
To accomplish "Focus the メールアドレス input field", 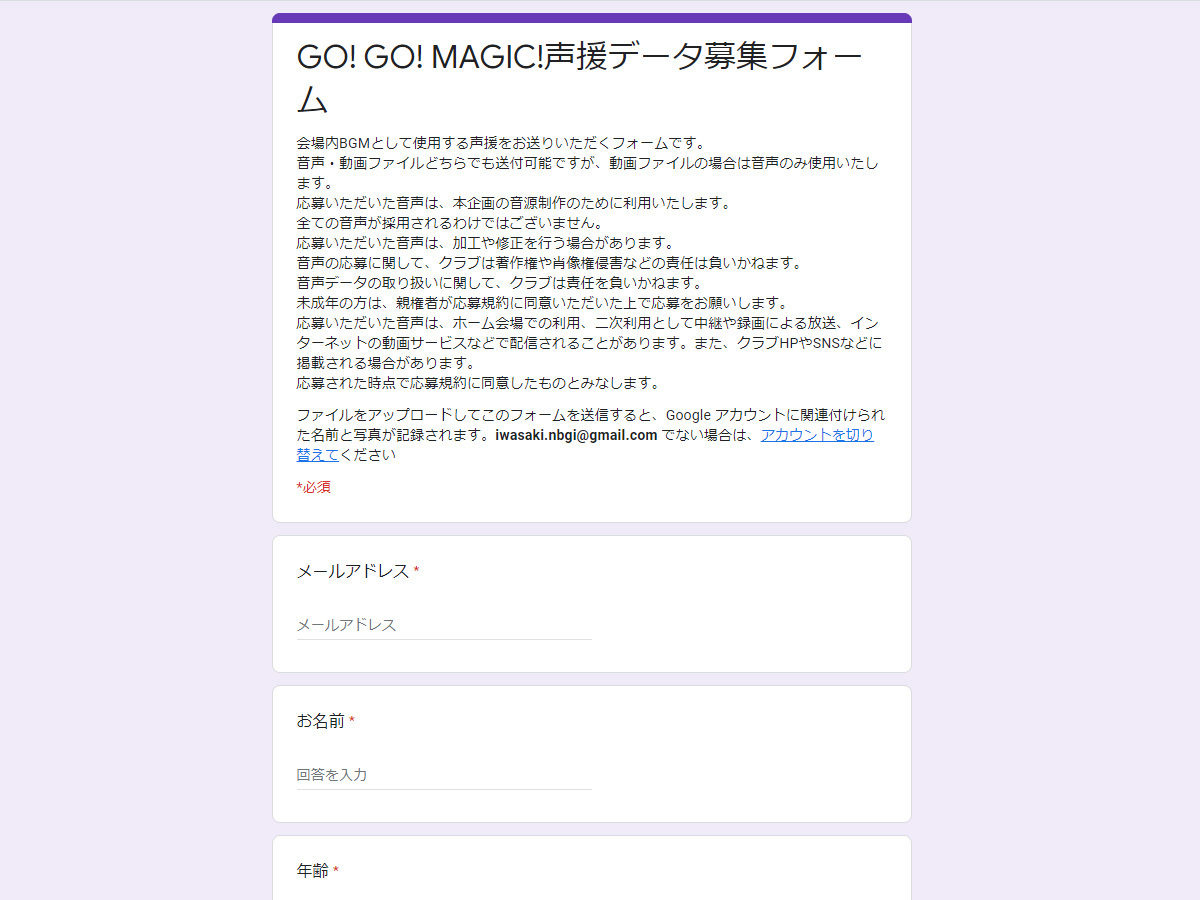I will click(444, 625).
